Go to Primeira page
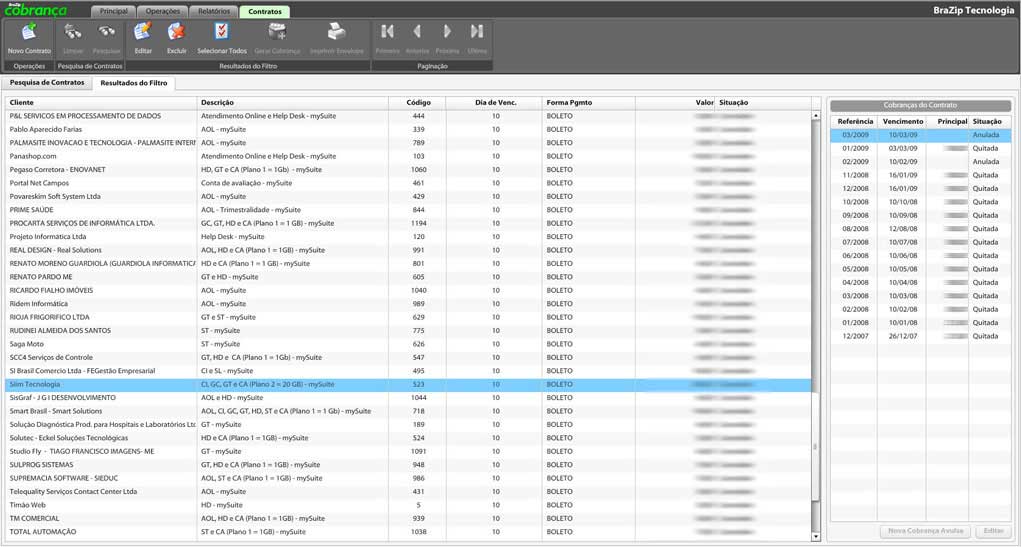 (x=387, y=31)
